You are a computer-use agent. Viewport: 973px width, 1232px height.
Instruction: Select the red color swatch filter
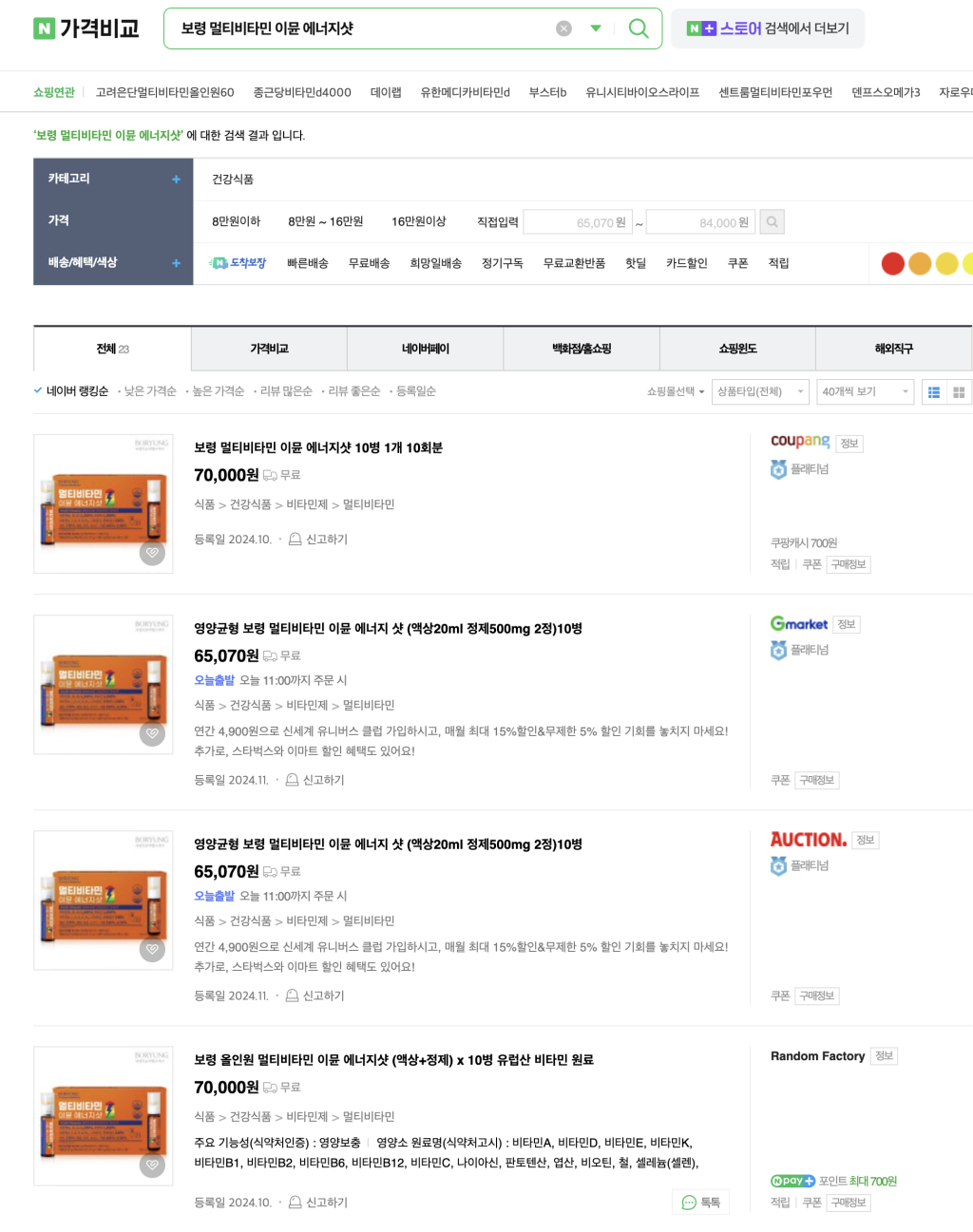pyautogui.click(x=892, y=263)
